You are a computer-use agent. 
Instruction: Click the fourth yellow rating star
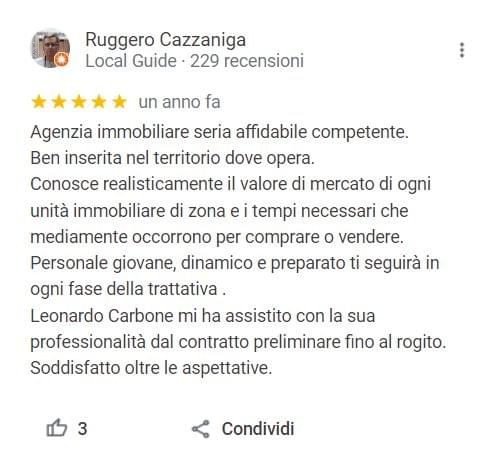click(99, 102)
